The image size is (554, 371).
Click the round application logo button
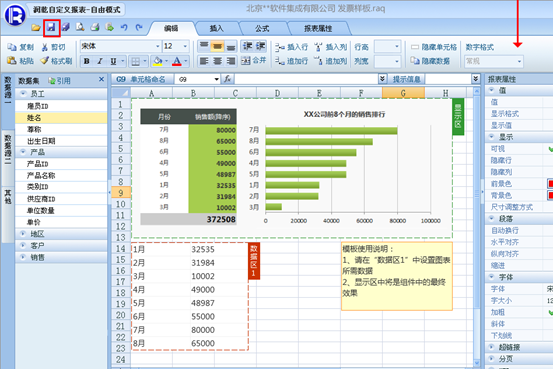pyautogui.click(x=14, y=14)
